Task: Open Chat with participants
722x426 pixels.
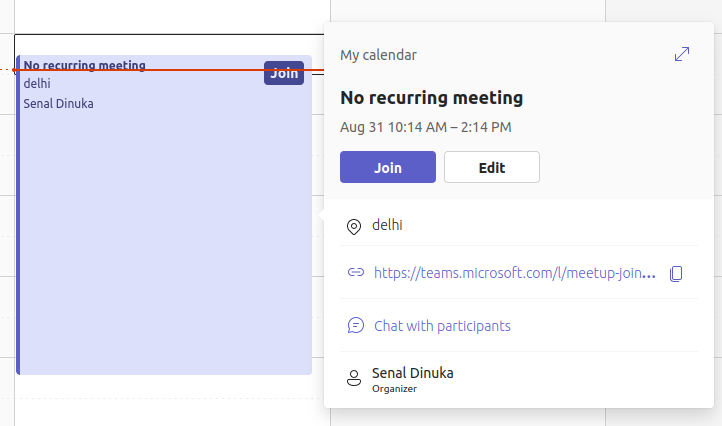Action: pyautogui.click(x=442, y=326)
